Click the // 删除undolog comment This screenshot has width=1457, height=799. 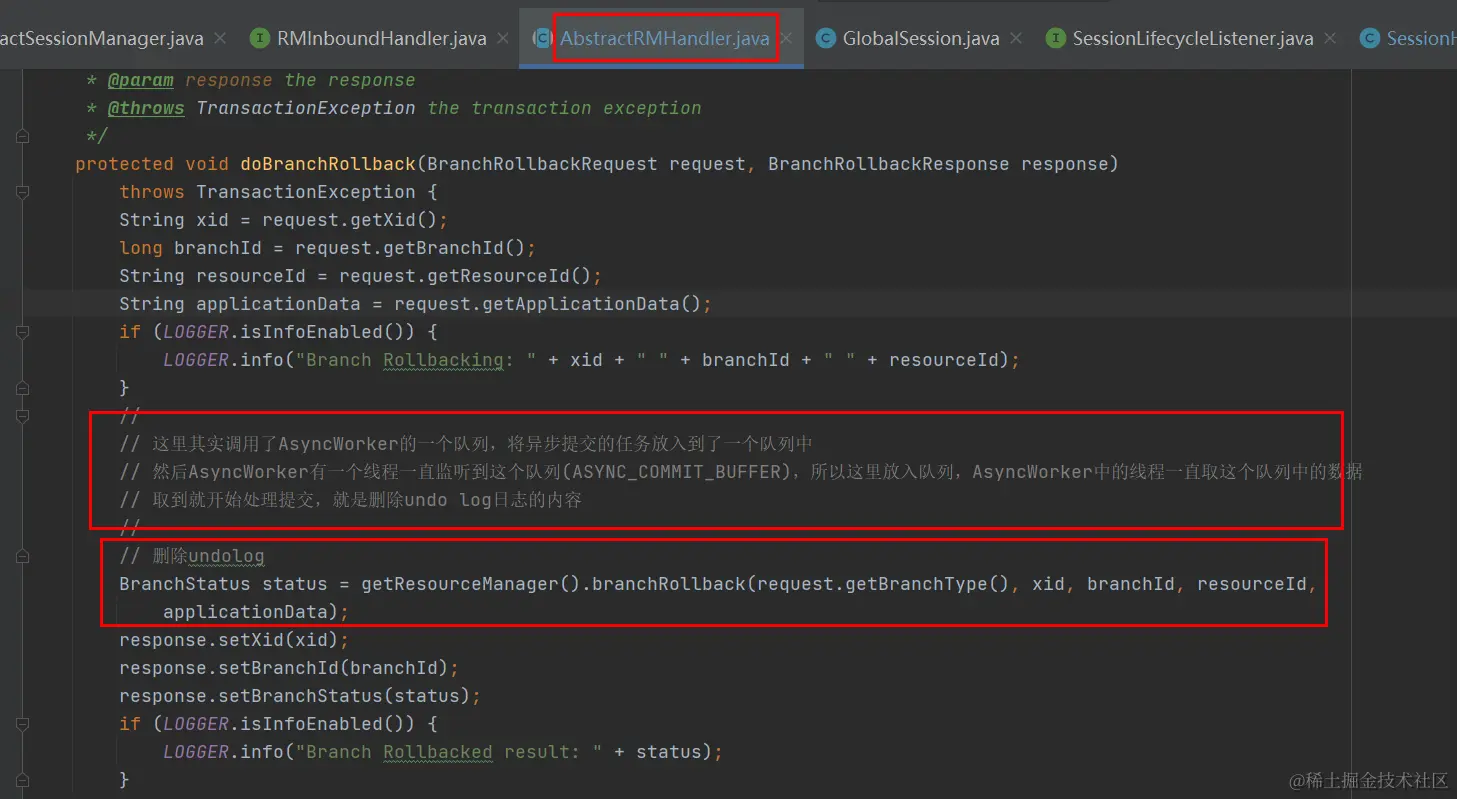coord(192,556)
